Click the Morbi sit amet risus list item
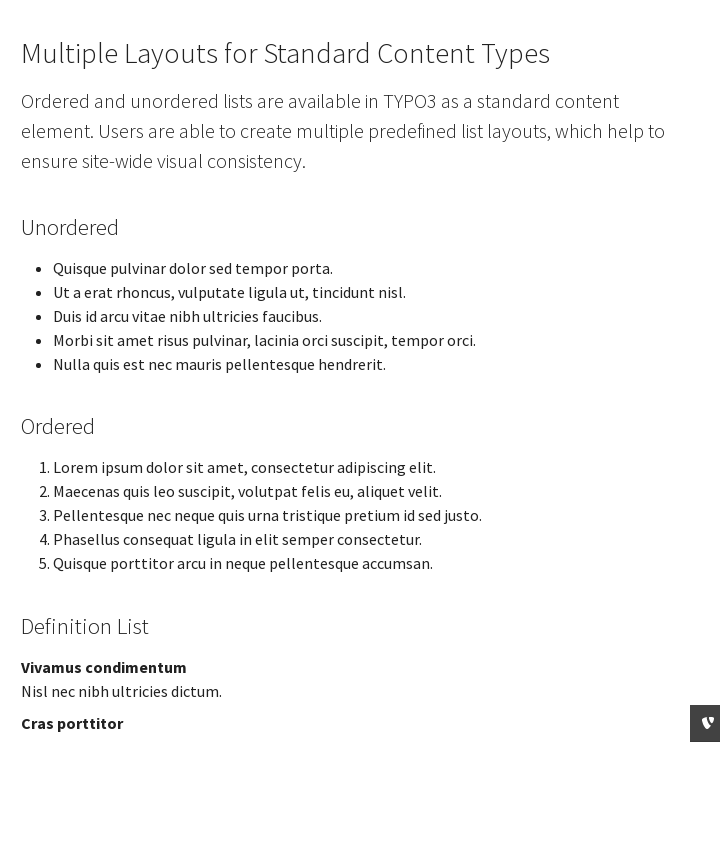Image resolution: width=720 pixels, height=860 pixels. tap(264, 340)
